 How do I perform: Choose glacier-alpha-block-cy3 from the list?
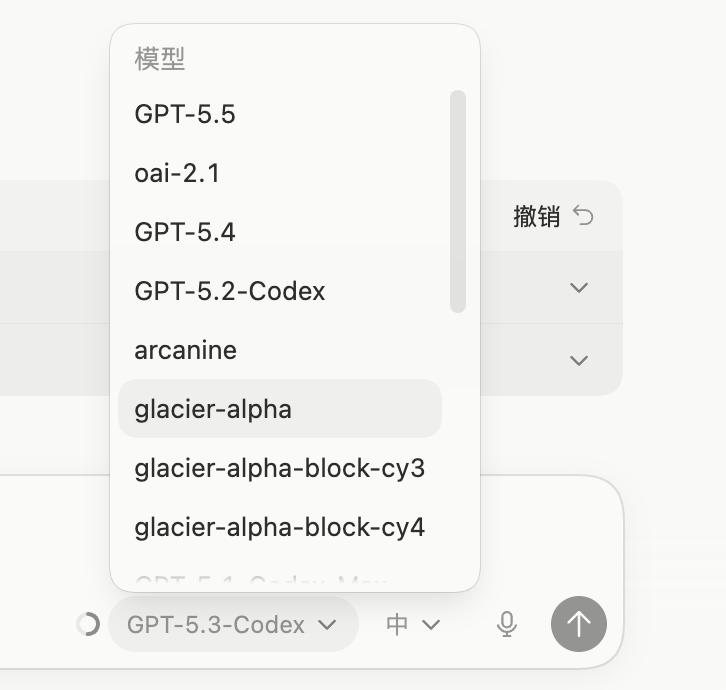coord(280,468)
